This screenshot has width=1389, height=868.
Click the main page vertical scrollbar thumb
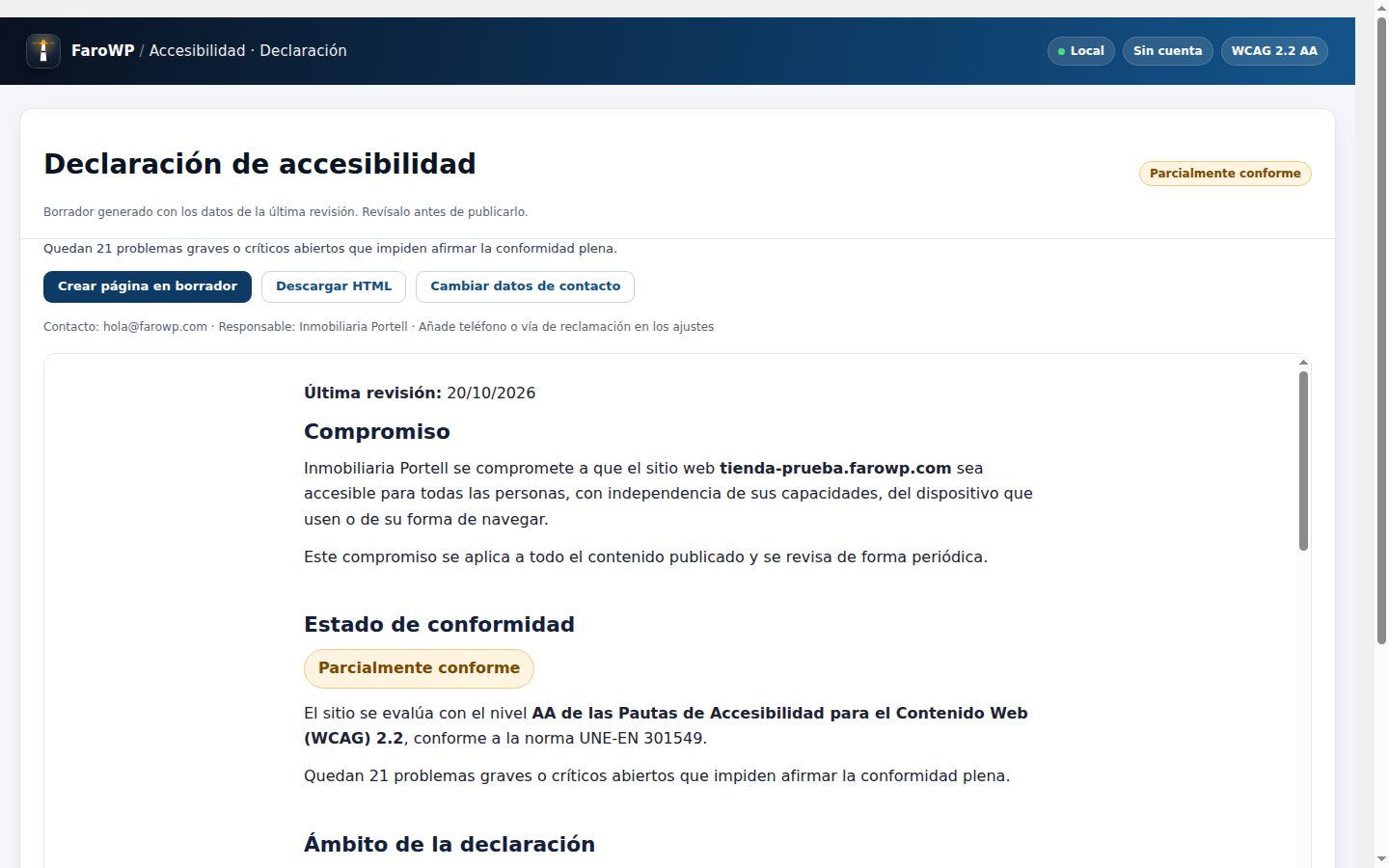(1381, 330)
